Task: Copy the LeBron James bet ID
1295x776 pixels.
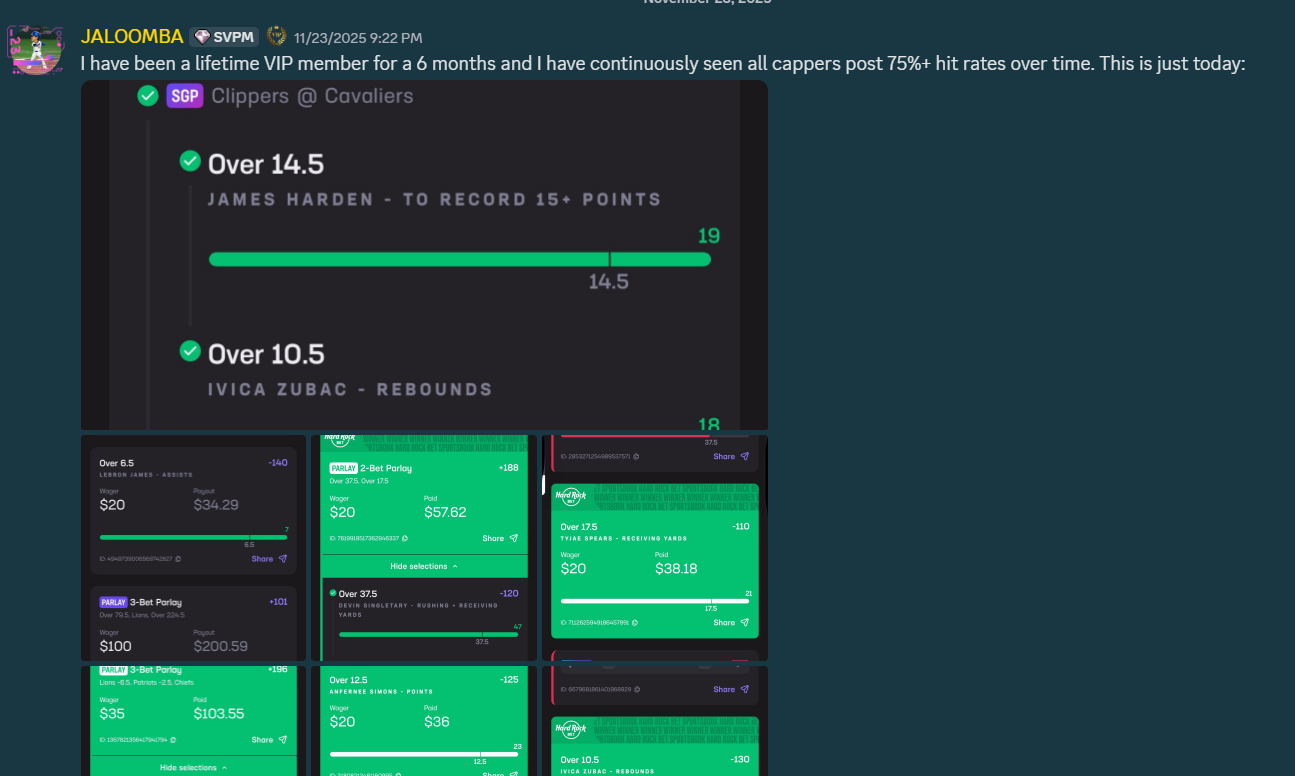Action: 178,559
